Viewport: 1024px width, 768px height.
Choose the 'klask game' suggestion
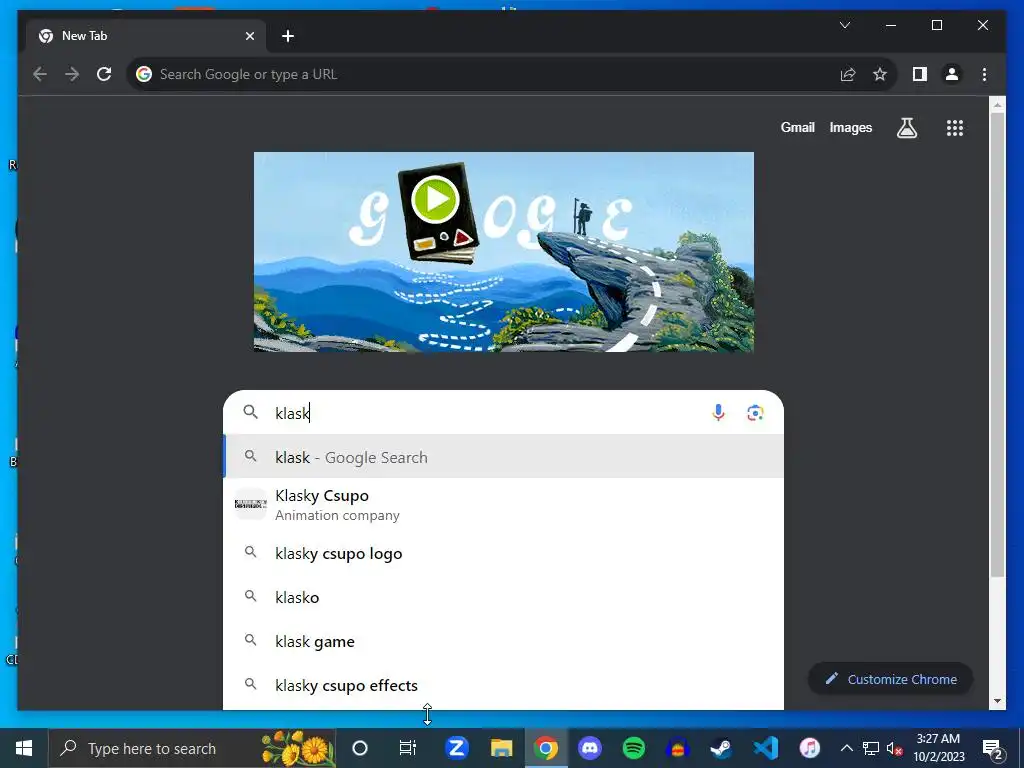504,641
